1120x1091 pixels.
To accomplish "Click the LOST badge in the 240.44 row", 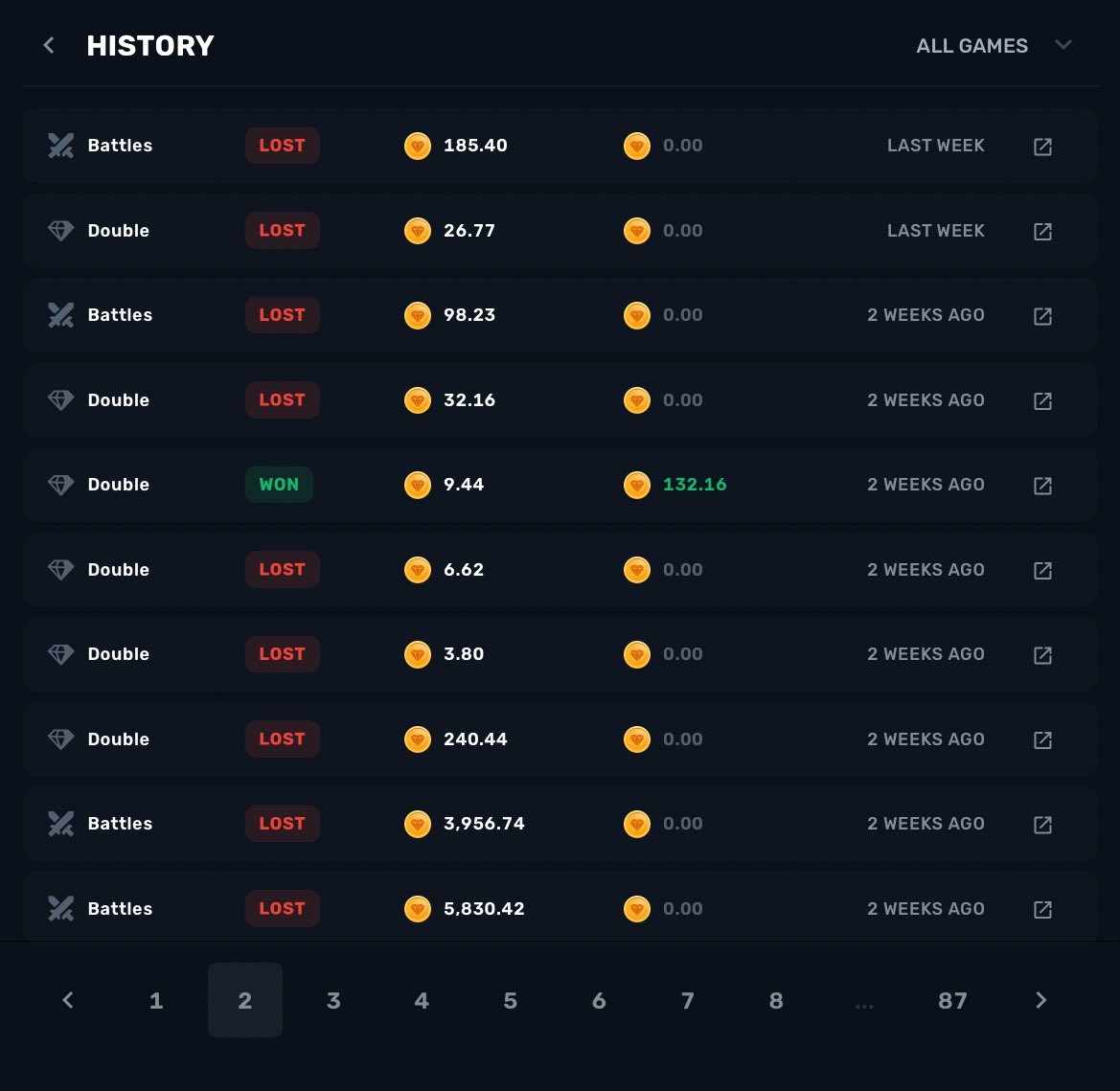I will point(282,739).
